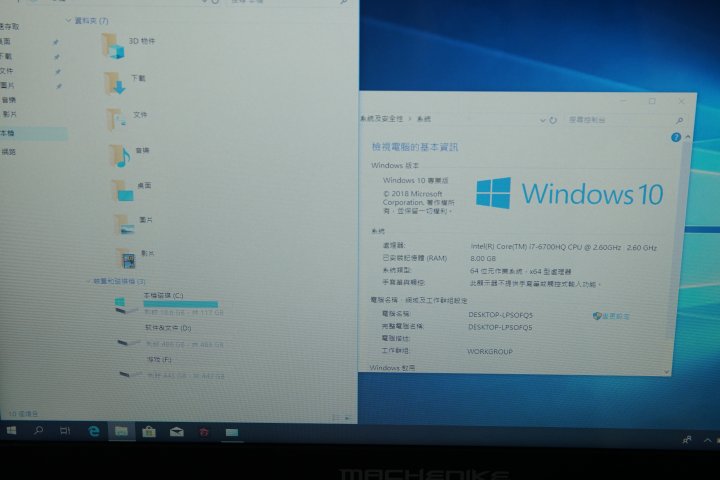Screen dimensions: 720x480
Task: Select pinned 下載 in Explorer sidebar
Action: coord(6,56)
